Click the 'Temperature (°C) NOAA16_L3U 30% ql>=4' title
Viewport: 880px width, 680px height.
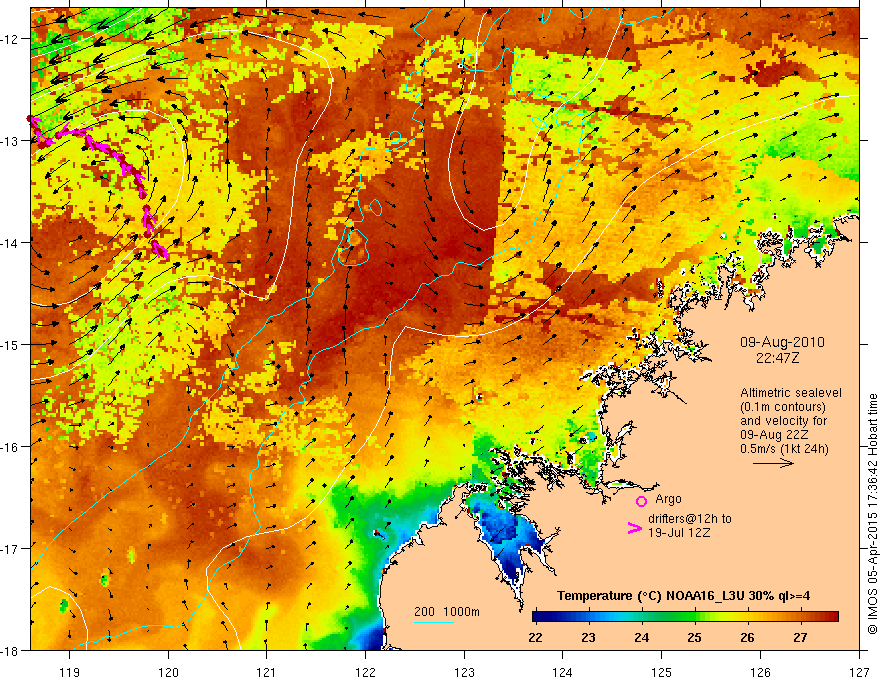[683, 596]
